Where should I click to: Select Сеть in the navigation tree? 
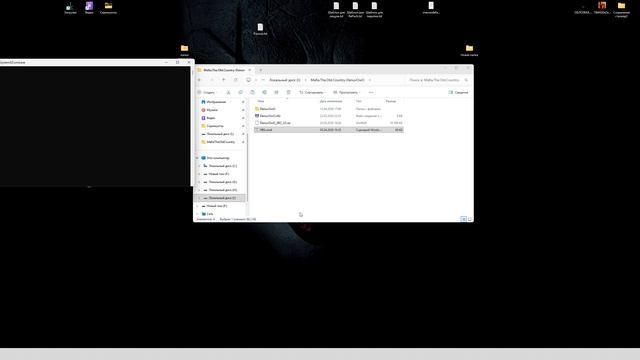pyautogui.click(x=209, y=214)
